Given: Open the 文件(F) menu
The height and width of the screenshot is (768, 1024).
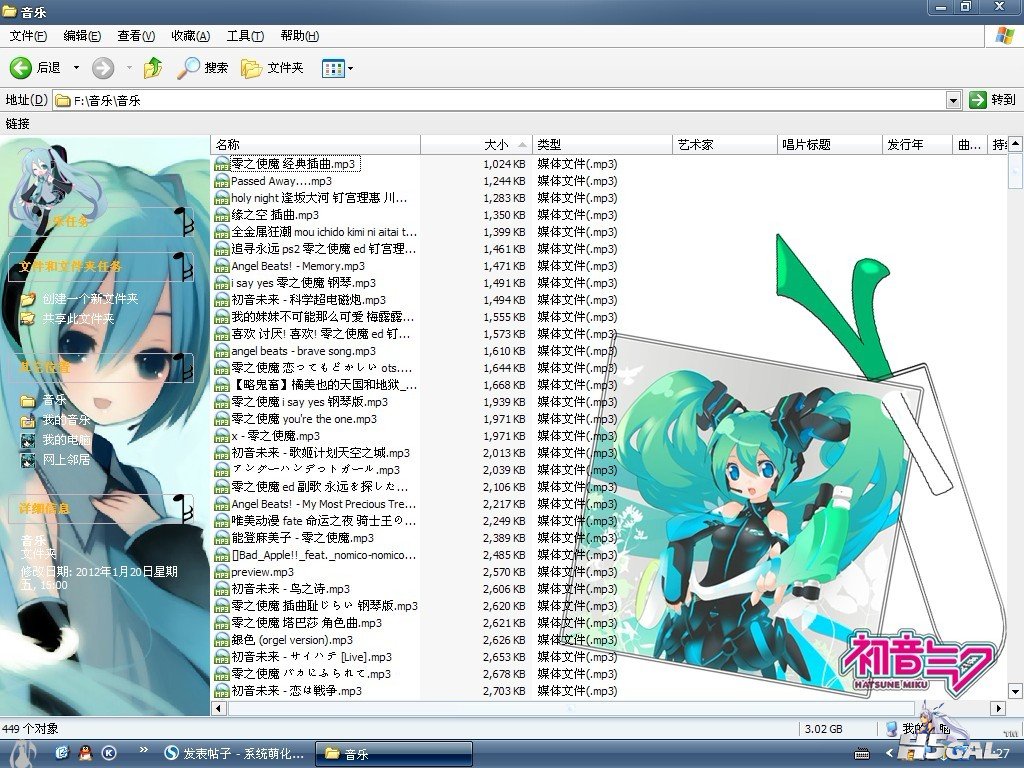Looking at the screenshot, I should click(x=28, y=36).
